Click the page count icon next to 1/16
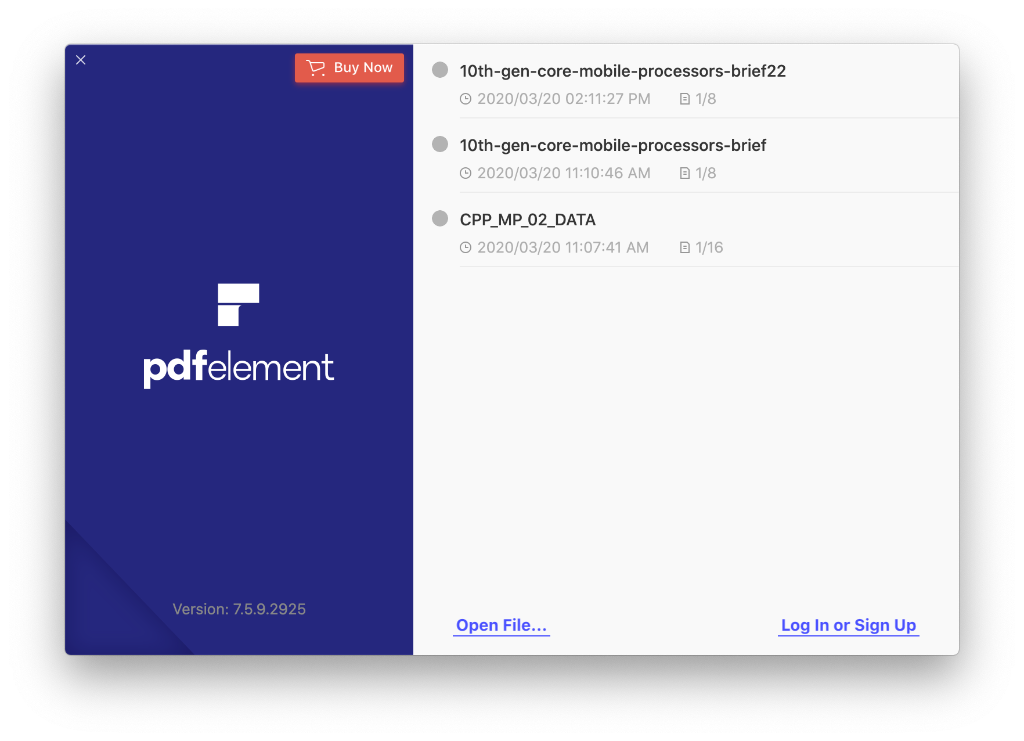1024x741 pixels. (684, 248)
